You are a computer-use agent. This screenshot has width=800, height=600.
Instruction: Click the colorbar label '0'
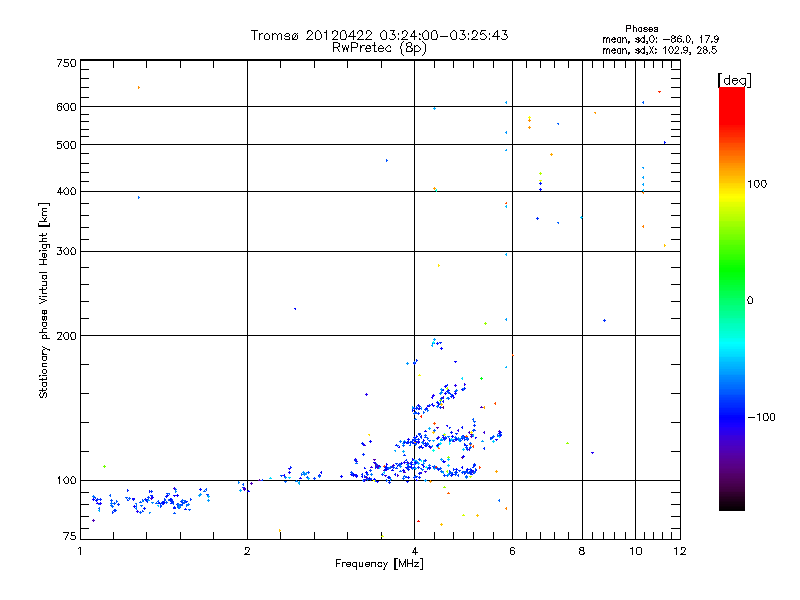750,301
